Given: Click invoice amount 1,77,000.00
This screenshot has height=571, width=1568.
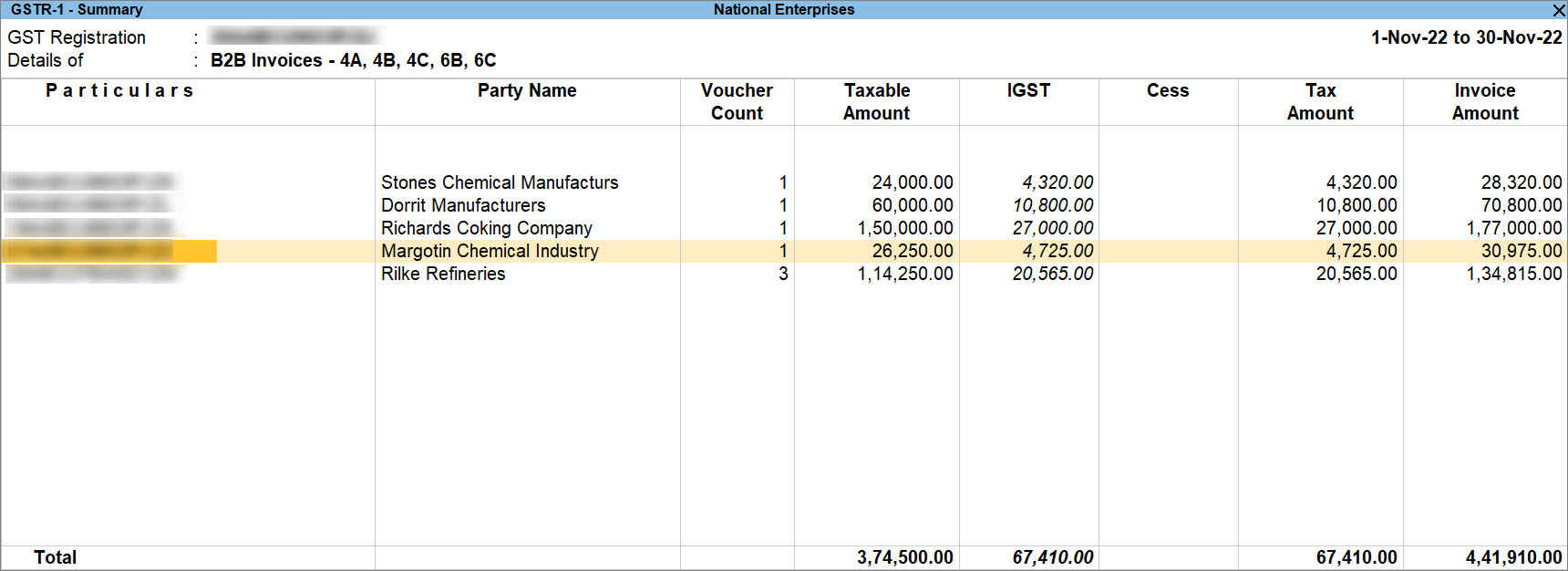Looking at the screenshot, I should coord(1514,228).
